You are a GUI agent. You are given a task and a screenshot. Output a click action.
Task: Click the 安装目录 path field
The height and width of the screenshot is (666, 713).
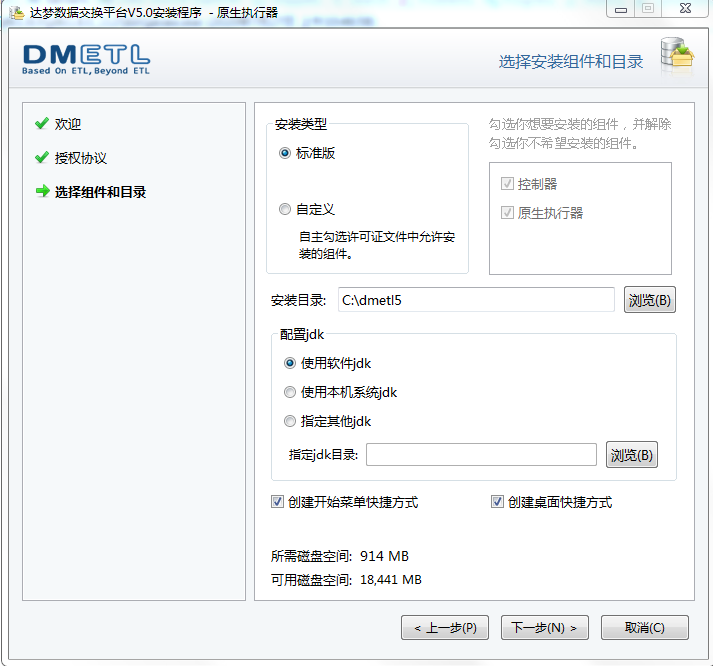(x=476, y=300)
